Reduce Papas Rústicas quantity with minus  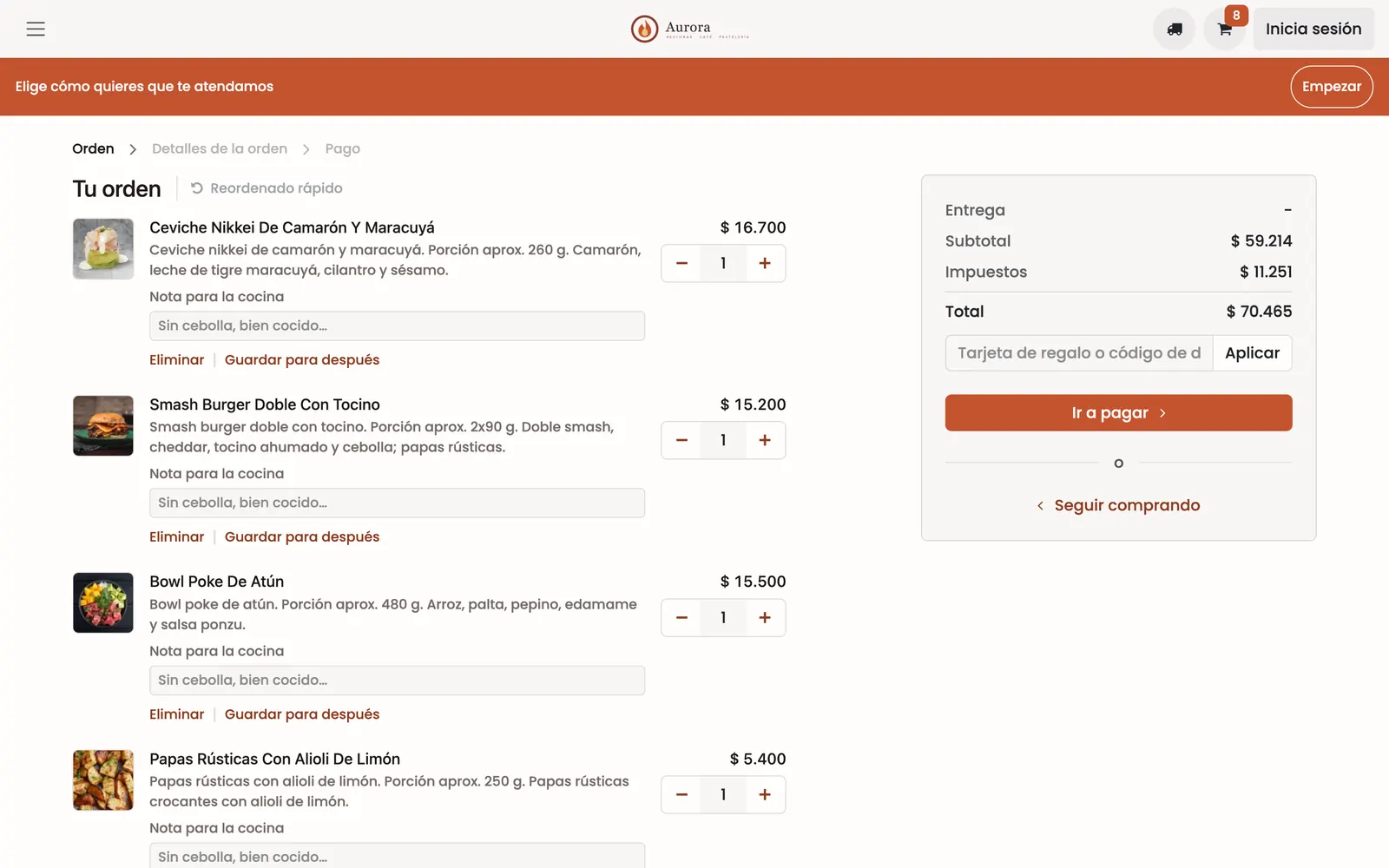click(x=681, y=794)
